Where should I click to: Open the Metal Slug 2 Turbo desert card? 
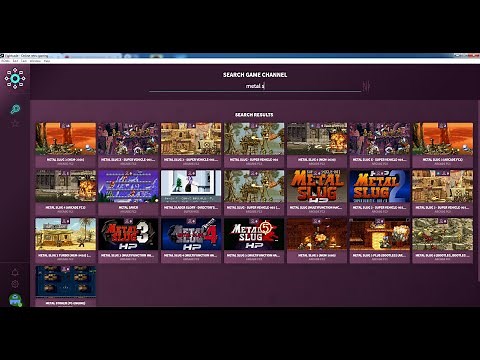tap(65, 240)
